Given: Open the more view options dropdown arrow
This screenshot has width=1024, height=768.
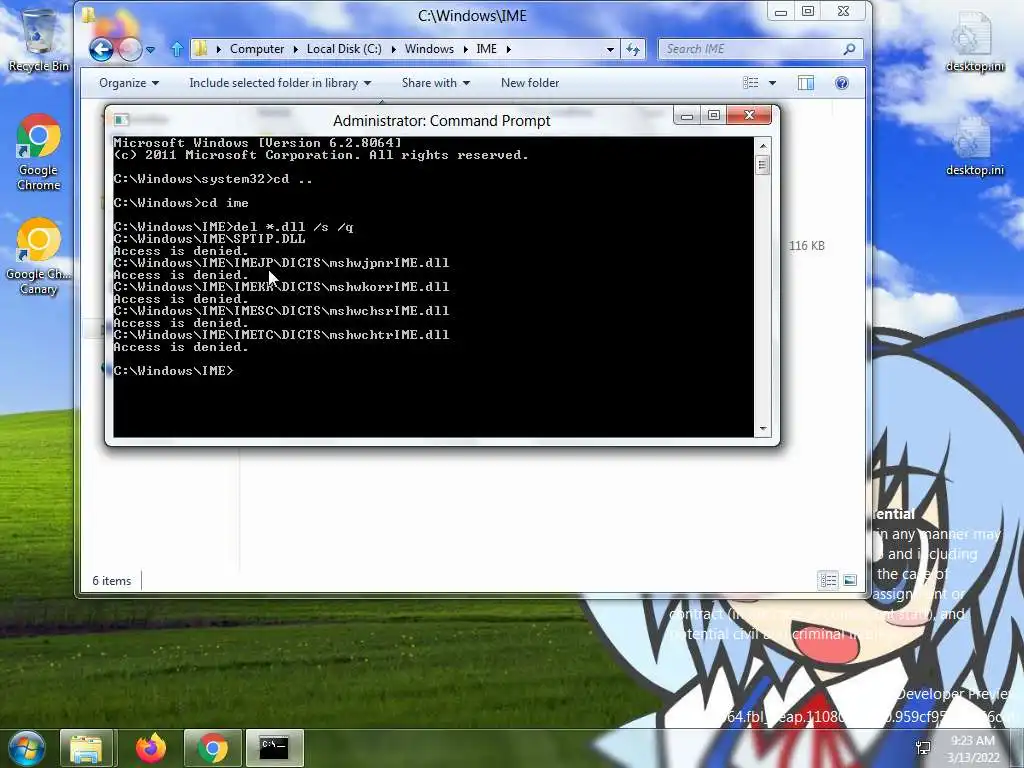Looking at the screenshot, I should [x=773, y=83].
